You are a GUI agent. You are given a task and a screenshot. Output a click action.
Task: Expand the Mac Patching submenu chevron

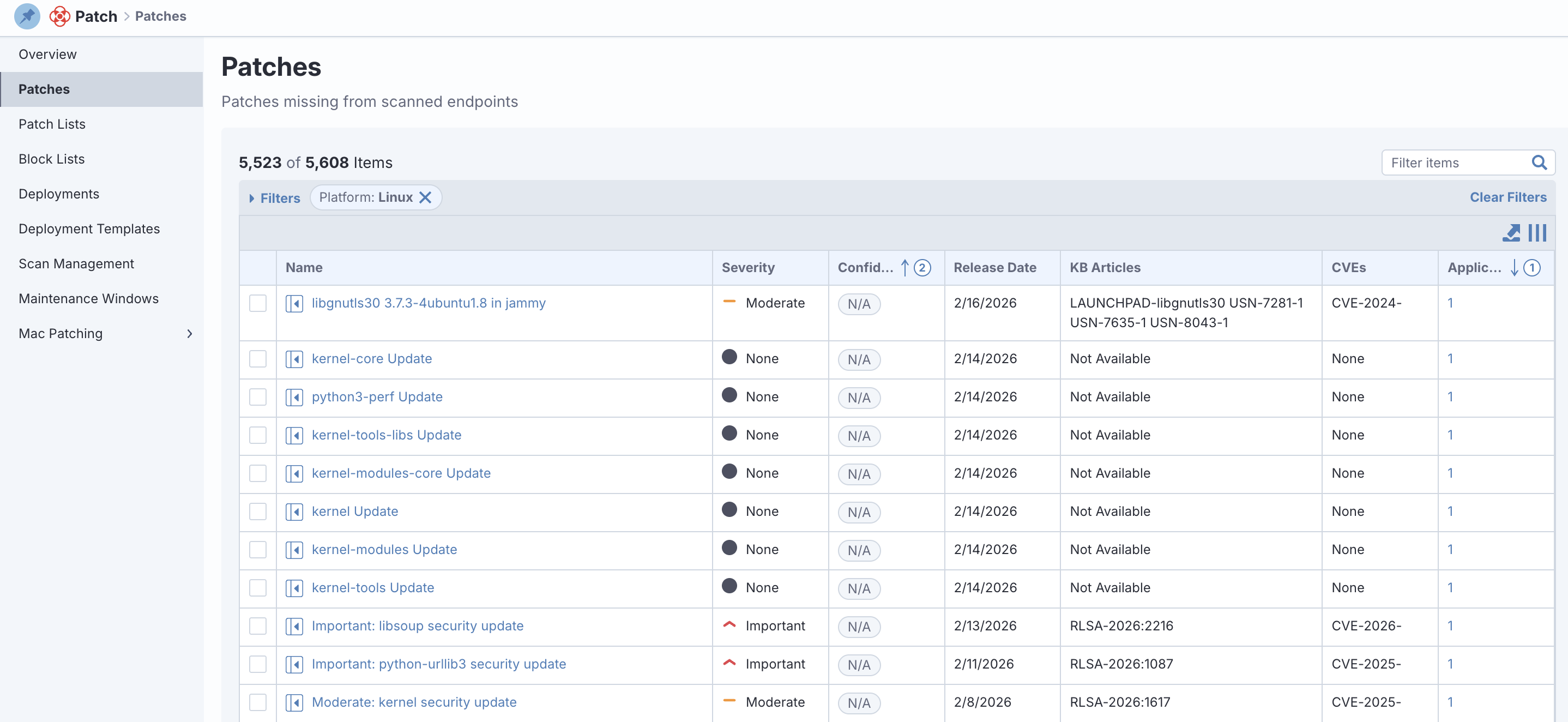189,334
